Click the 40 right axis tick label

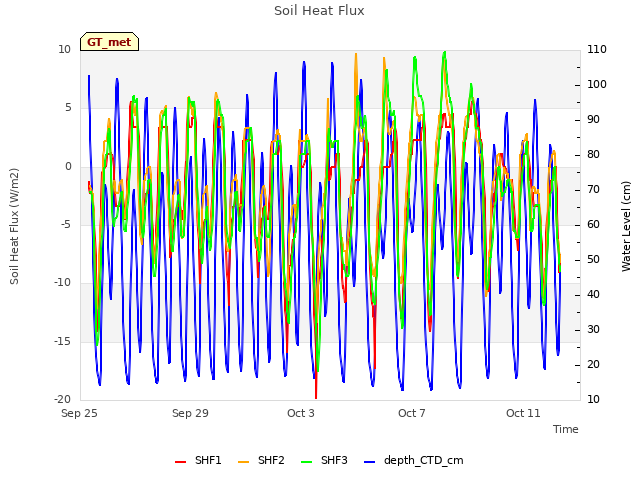(x=593, y=295)
